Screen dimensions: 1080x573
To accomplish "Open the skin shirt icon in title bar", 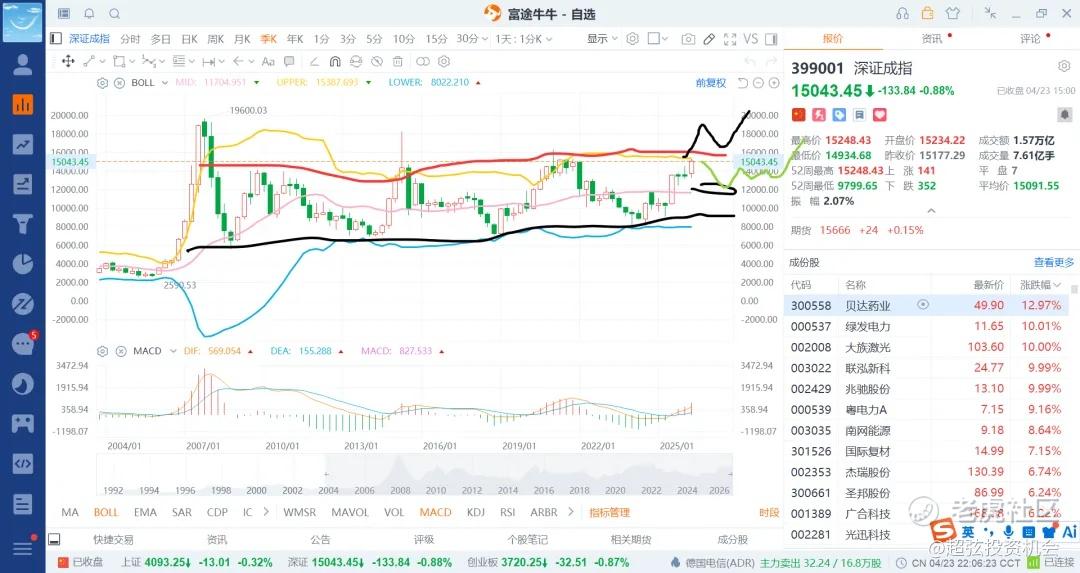I will click(x=953, y=13).
